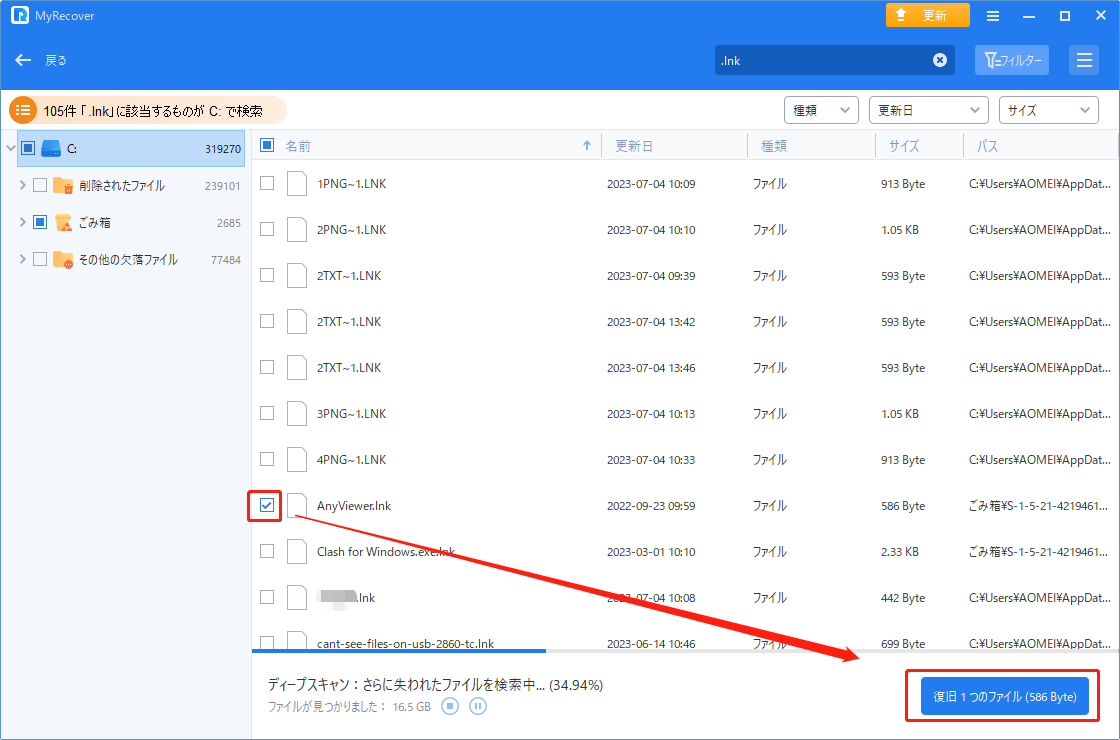Uncheck the AnyViewer.lnk checkbox
Screen dimensions: 1120x740
point(267,506)
